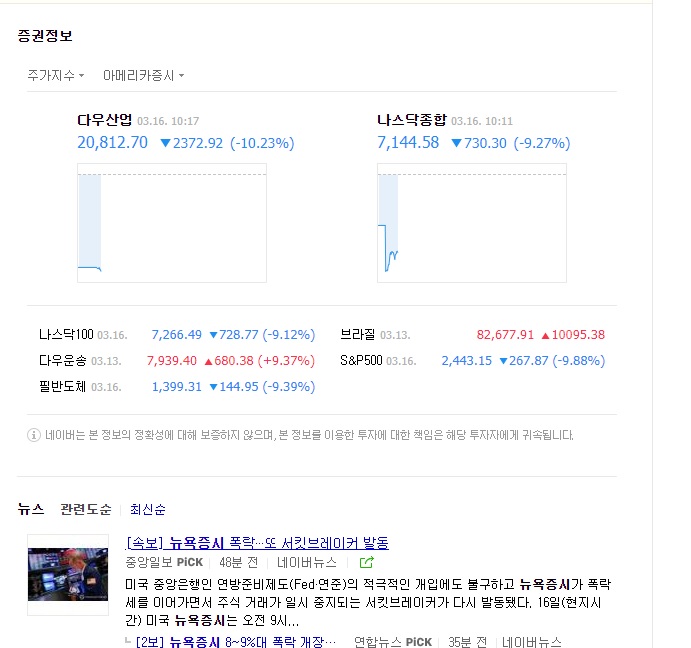Viewport: 691px width, 648px height.
Task: Open the 다우산업 intraday chart
Action: click(172, 223)
